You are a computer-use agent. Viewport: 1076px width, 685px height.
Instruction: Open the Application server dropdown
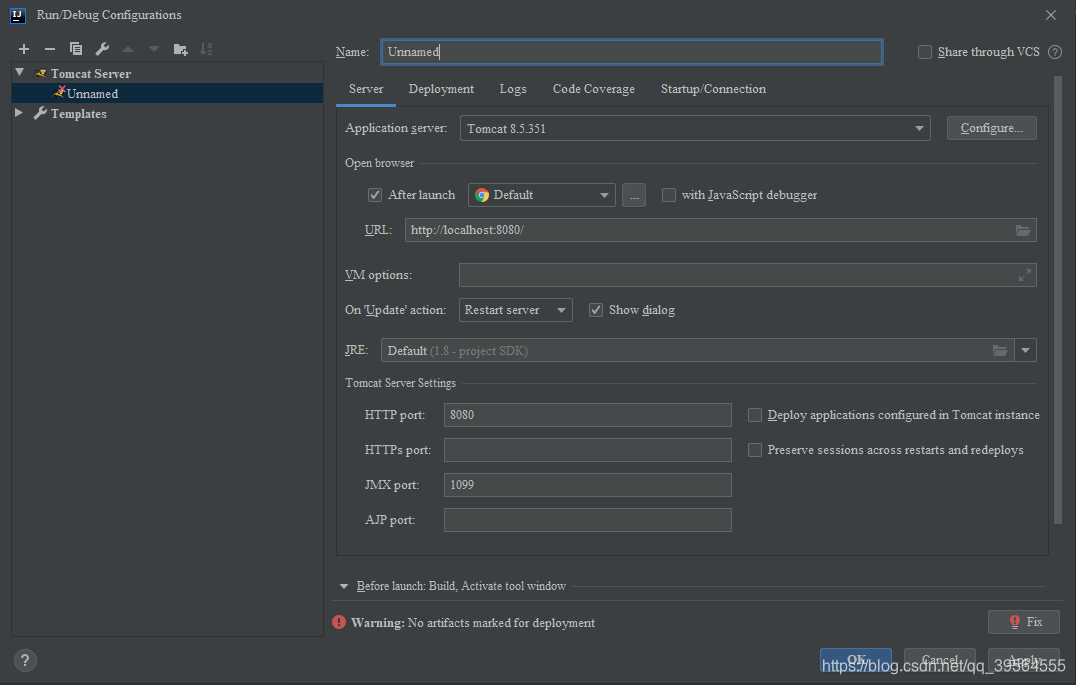coord(918,128)
